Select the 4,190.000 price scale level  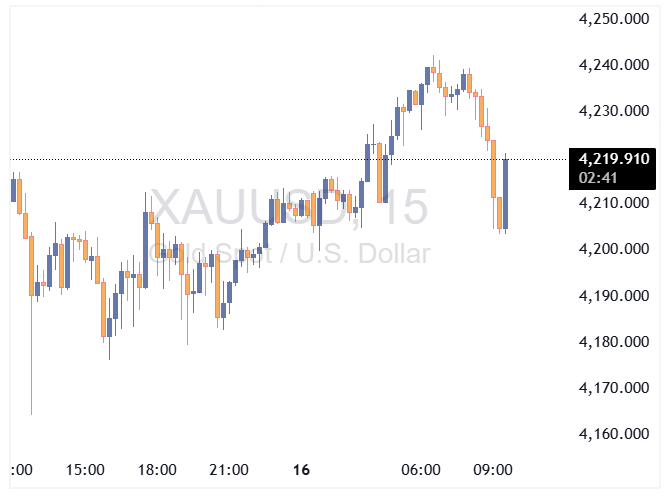tap(614, 296)
